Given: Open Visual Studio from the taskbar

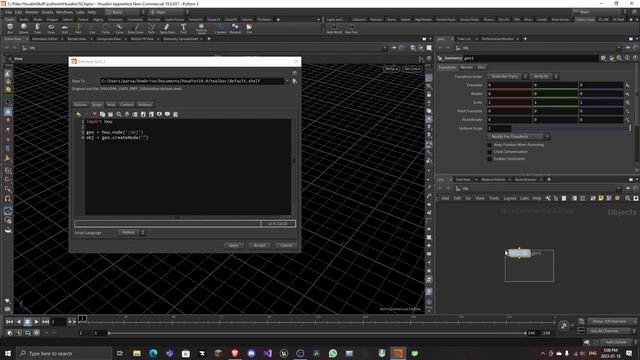Looking at the screenshot, I should click(x=267, y=353).
